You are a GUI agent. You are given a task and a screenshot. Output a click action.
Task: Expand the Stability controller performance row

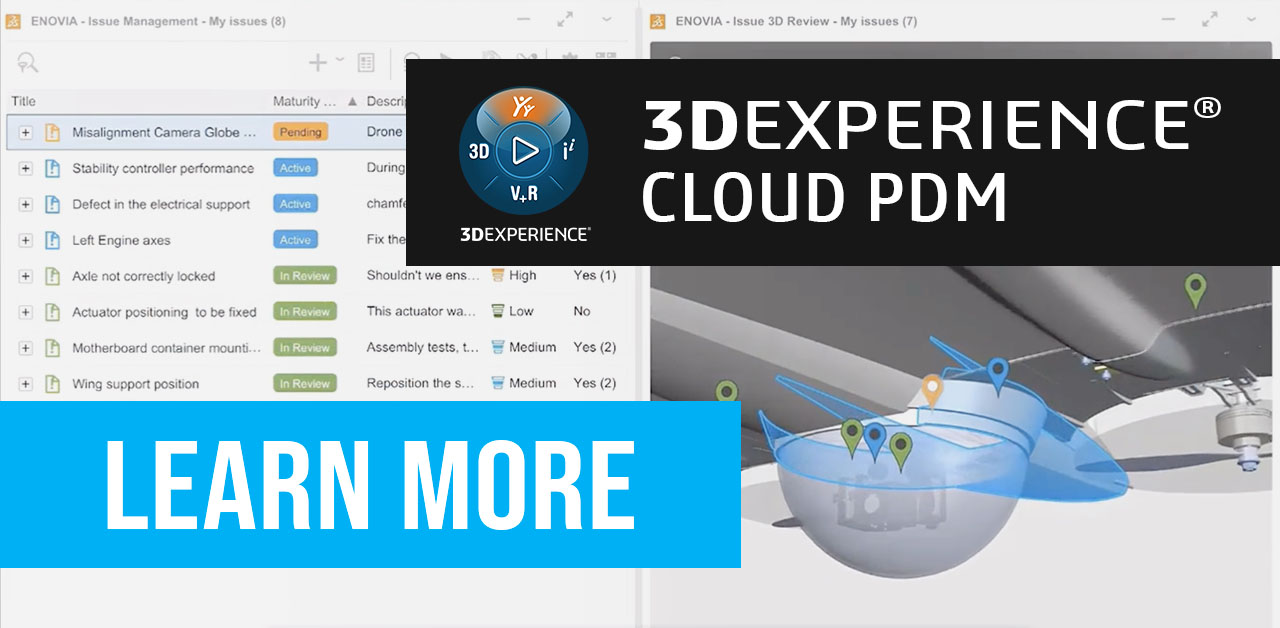(26, 168)
